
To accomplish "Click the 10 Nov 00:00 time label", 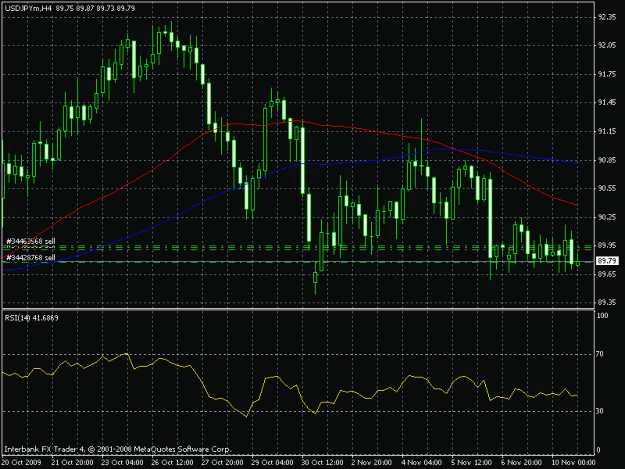I will (574, 463).
